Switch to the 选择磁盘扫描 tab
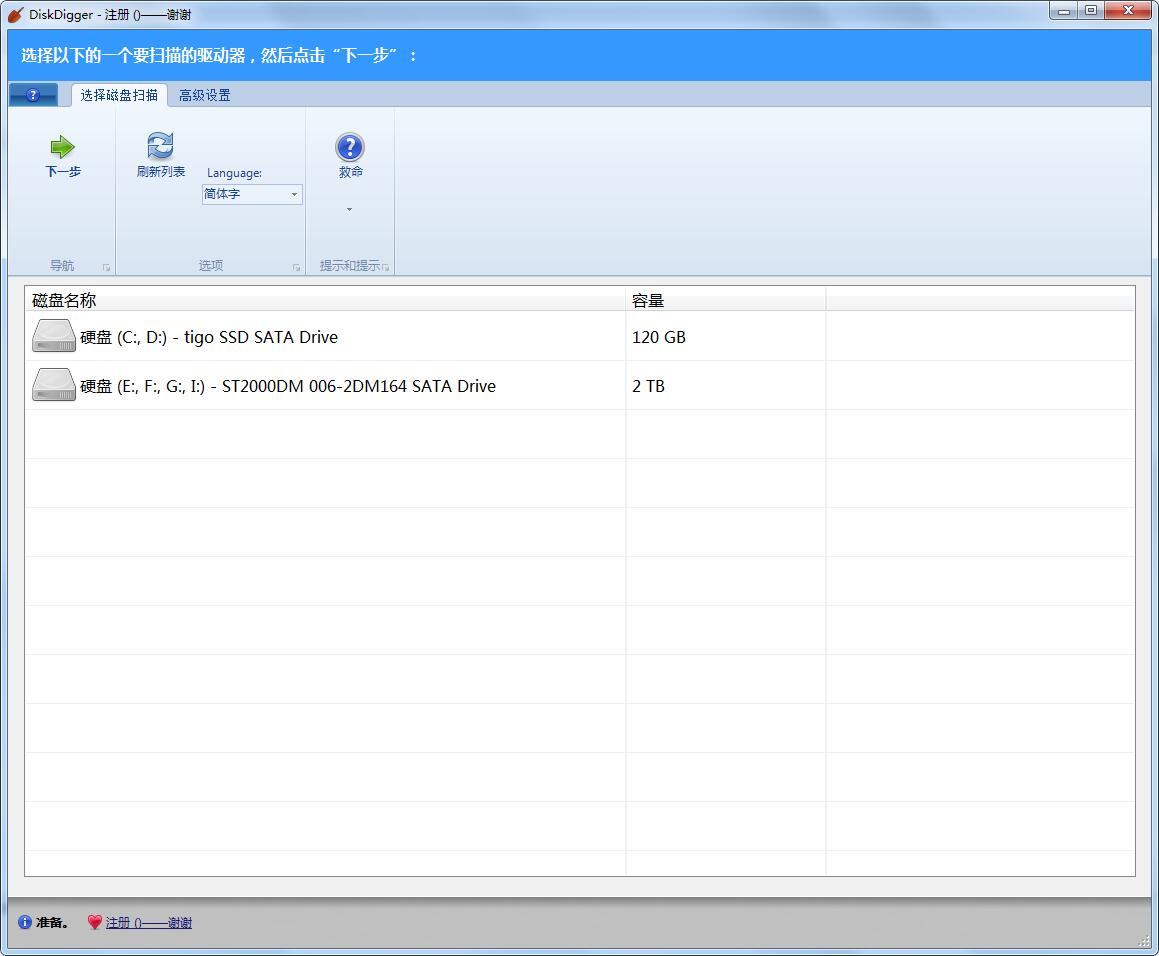The image size is (1159, 956). click(x=119, y=95)
